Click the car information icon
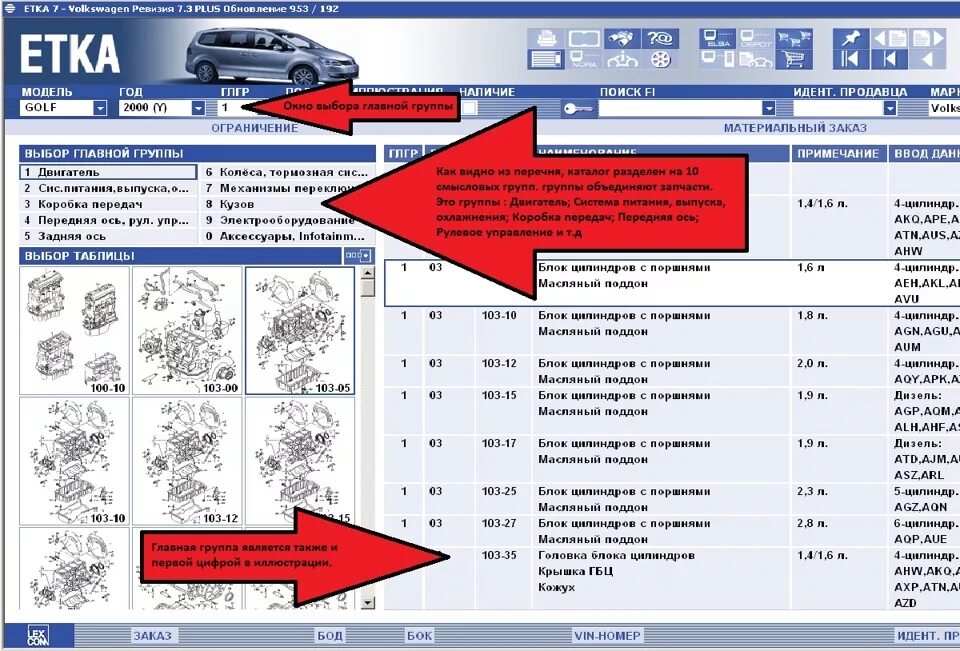The width and height of the screenshot is (960, 651). [622, 59]
